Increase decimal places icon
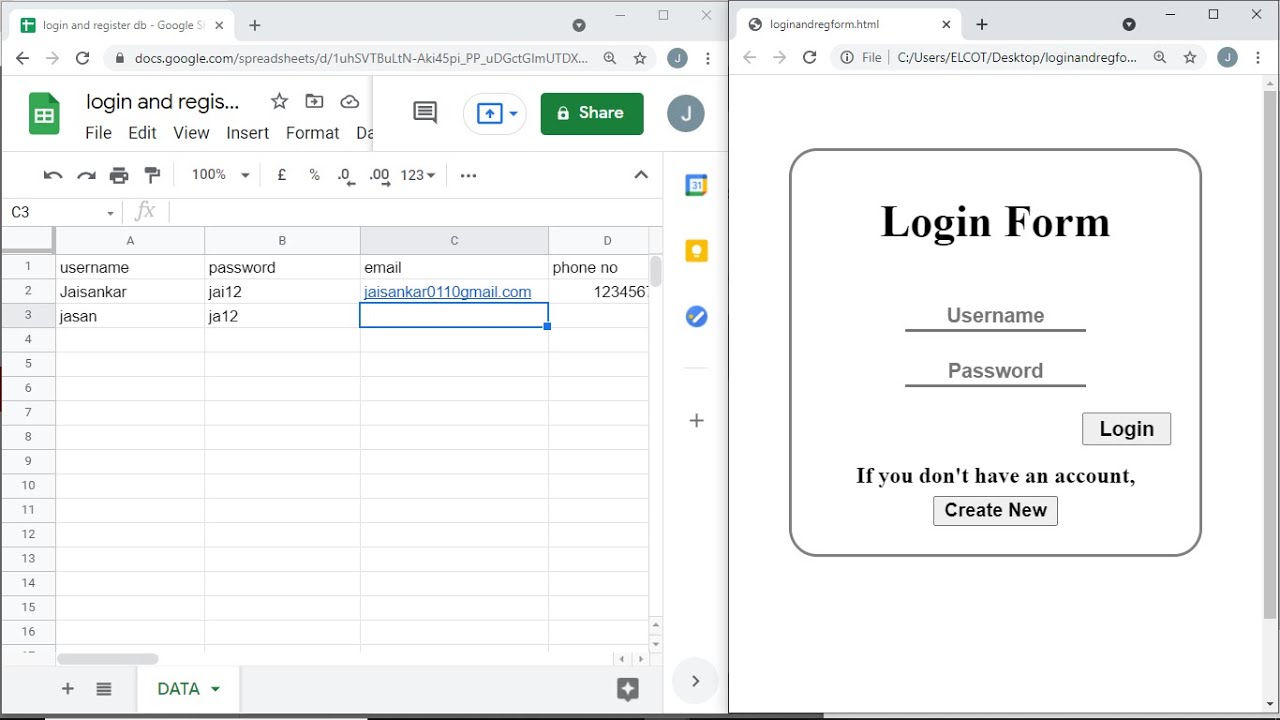 pos(379,176)
